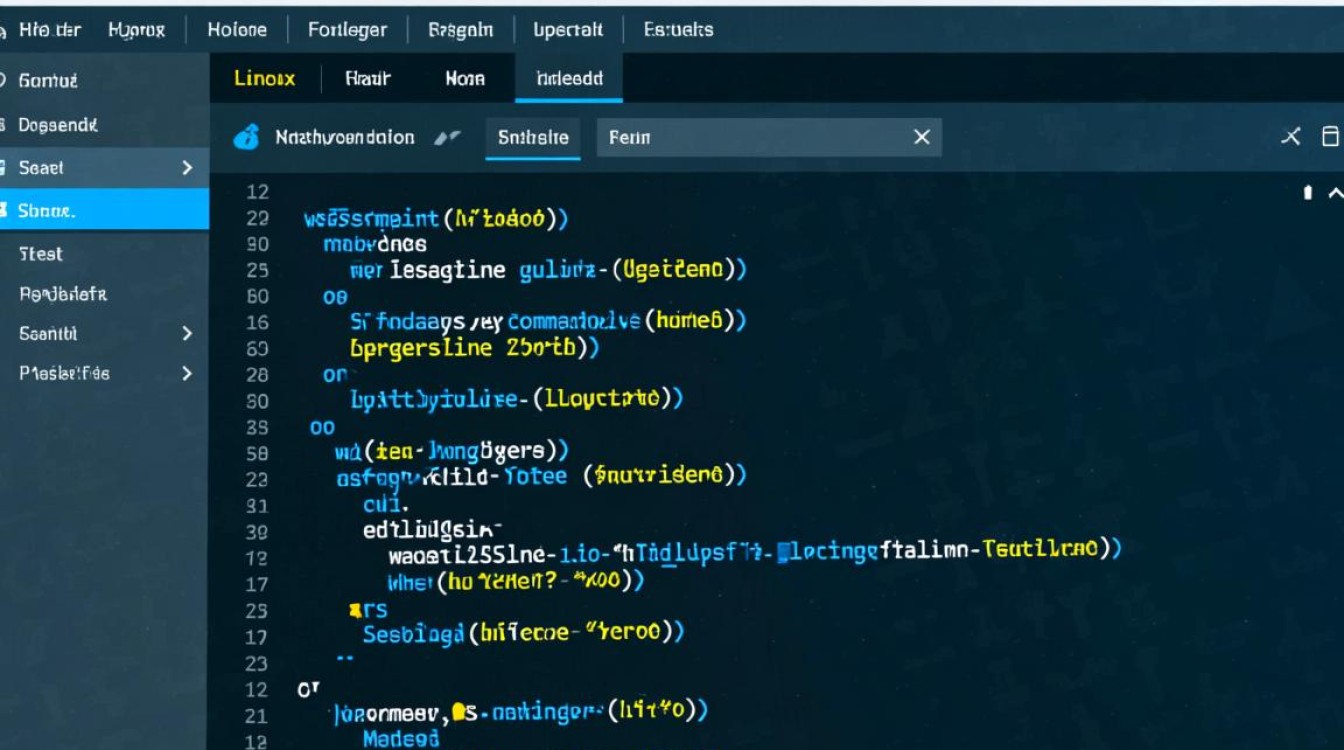Click the small pencil icon after Nathyoendaion
The height and width of the screenshot is (750, 1344).
446,138
